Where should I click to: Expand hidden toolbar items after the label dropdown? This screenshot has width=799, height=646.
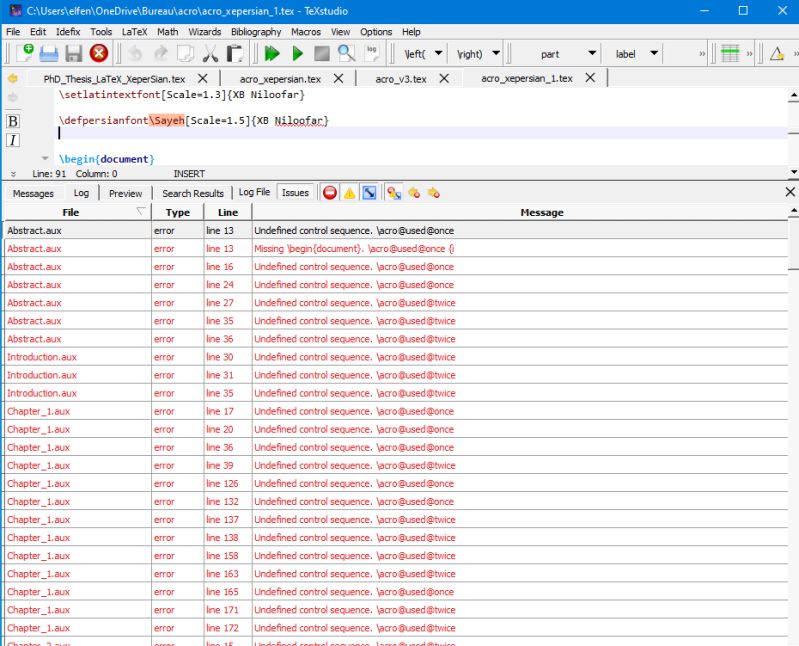pyautogui.click(x=702, y=53)
